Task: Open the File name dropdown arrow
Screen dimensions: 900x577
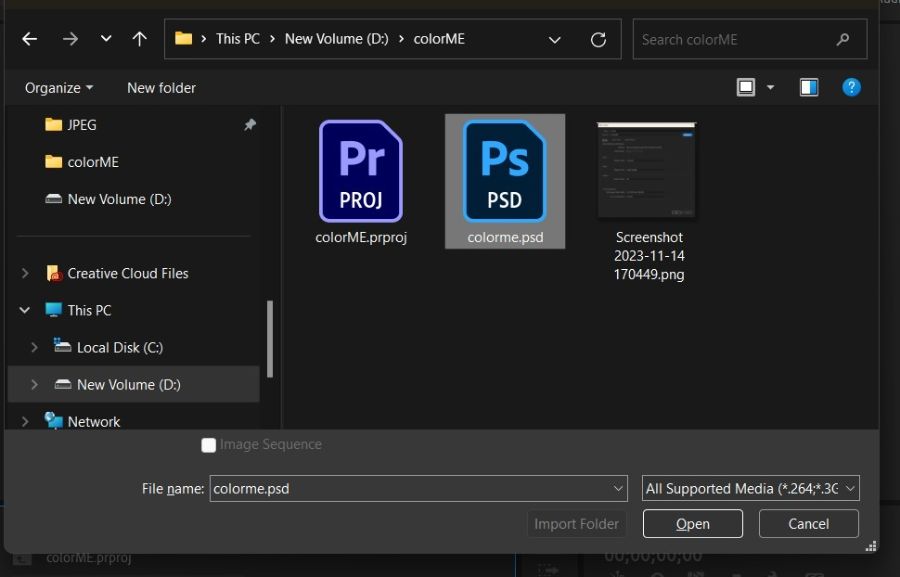Action: coord(618,489)
